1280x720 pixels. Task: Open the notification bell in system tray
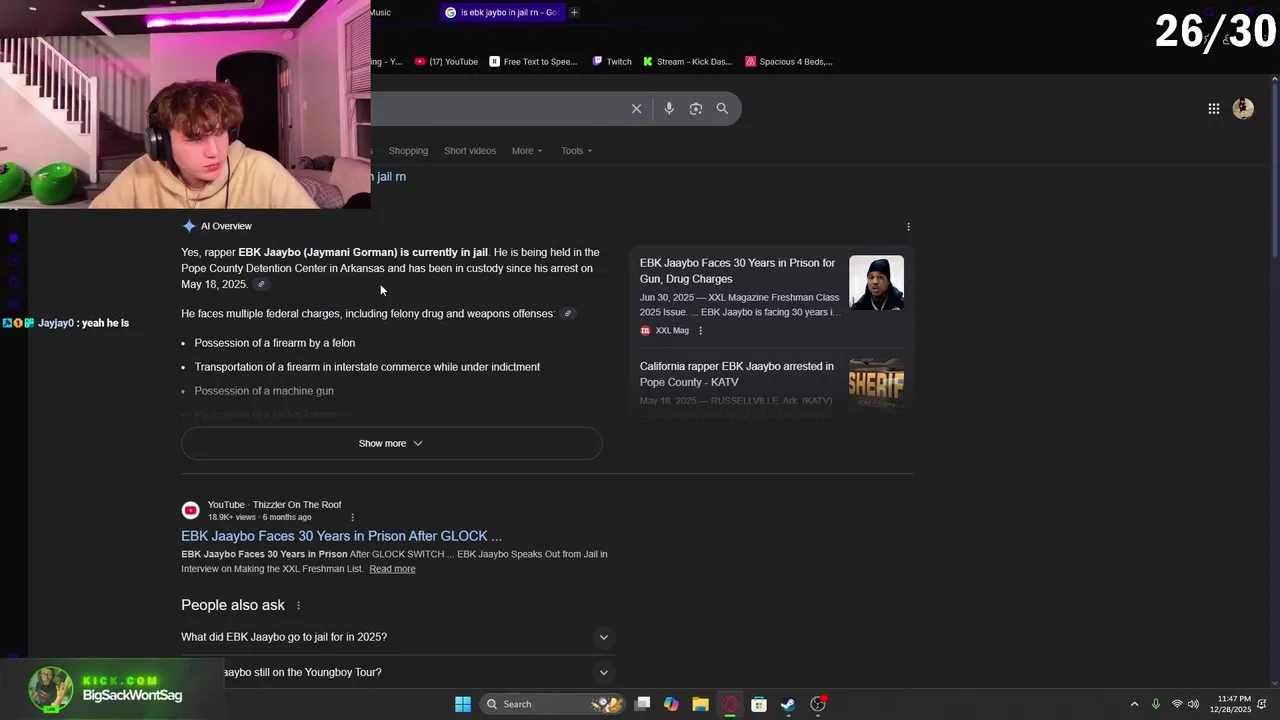click(1263, 704)
